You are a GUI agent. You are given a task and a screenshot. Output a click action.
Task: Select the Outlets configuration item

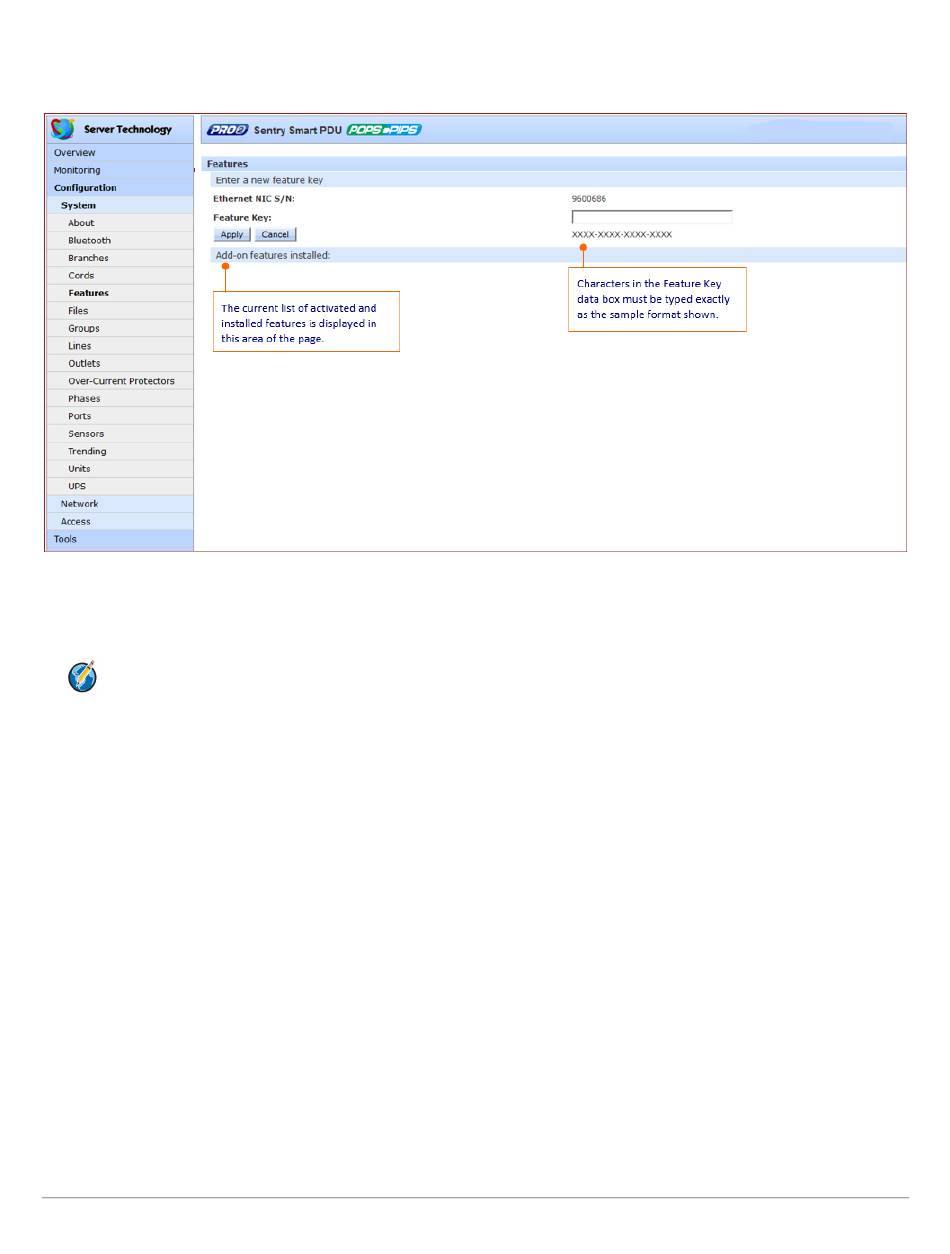tap(84, 364)
